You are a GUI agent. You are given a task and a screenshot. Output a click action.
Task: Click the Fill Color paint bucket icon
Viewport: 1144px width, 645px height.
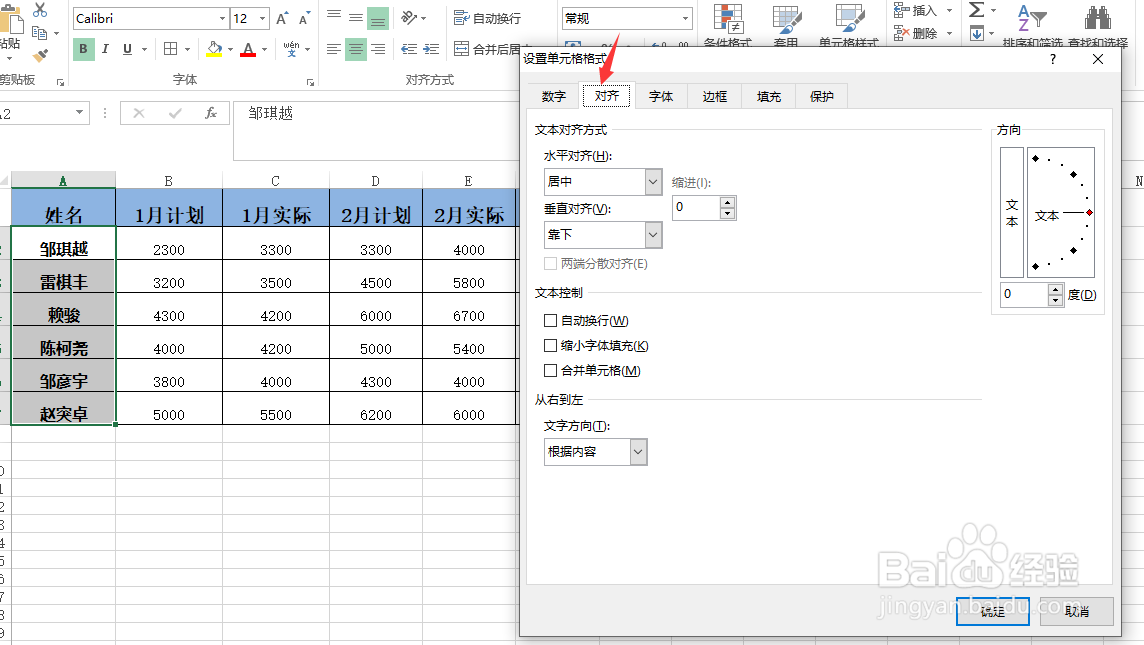(214, 49)
